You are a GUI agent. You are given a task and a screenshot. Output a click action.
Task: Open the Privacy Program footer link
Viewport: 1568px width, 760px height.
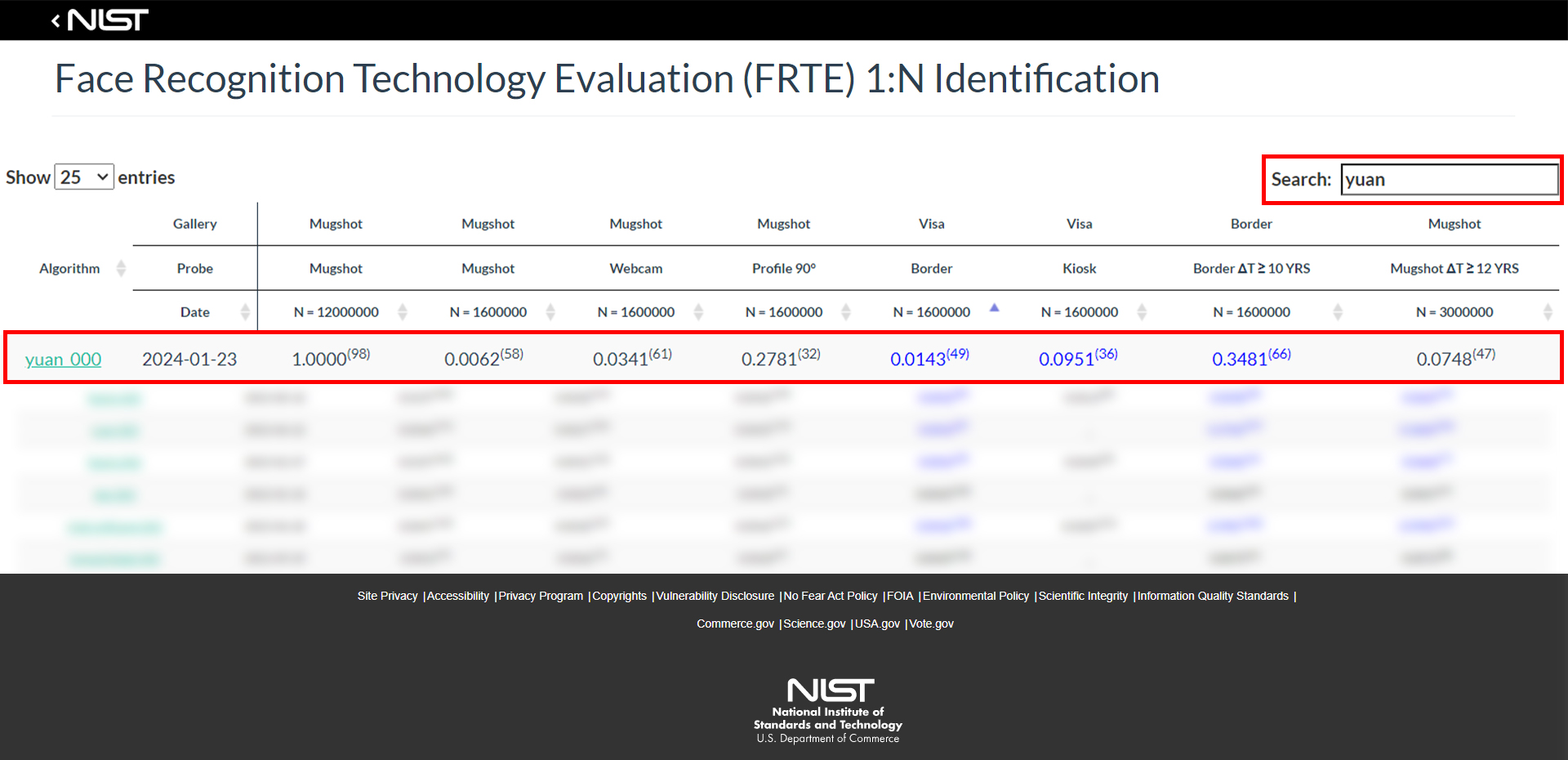(541, 596)
